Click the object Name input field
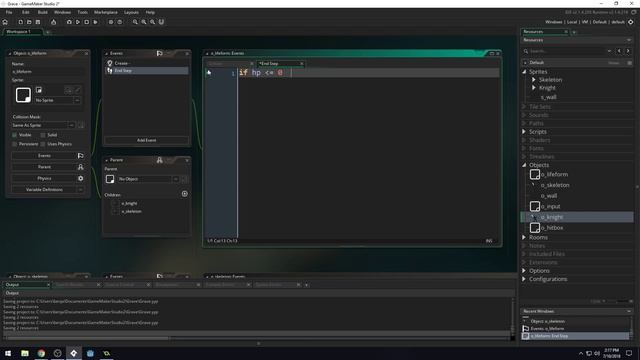Viewport: 640px width, 360px height. (x=48, y=71)
